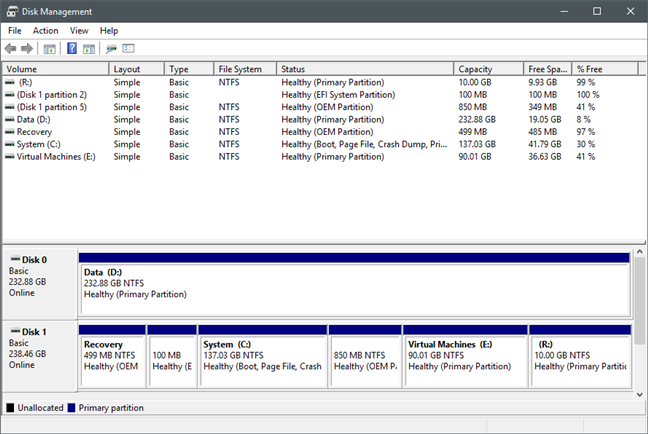Click the Show/Hide Console Tree toolbar icon

click(49, 48)
